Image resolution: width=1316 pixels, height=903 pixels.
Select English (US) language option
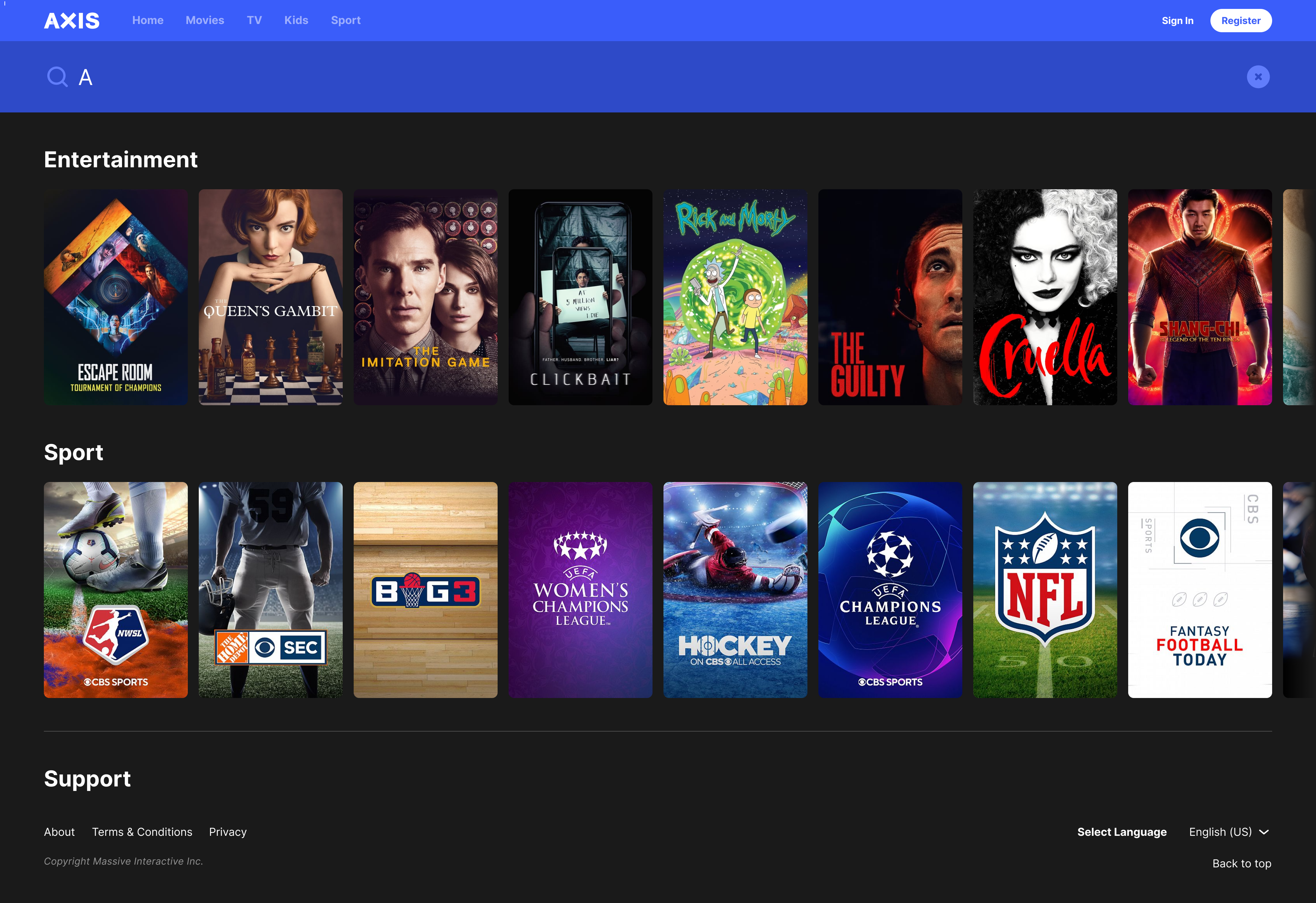tap(1220, 832)
